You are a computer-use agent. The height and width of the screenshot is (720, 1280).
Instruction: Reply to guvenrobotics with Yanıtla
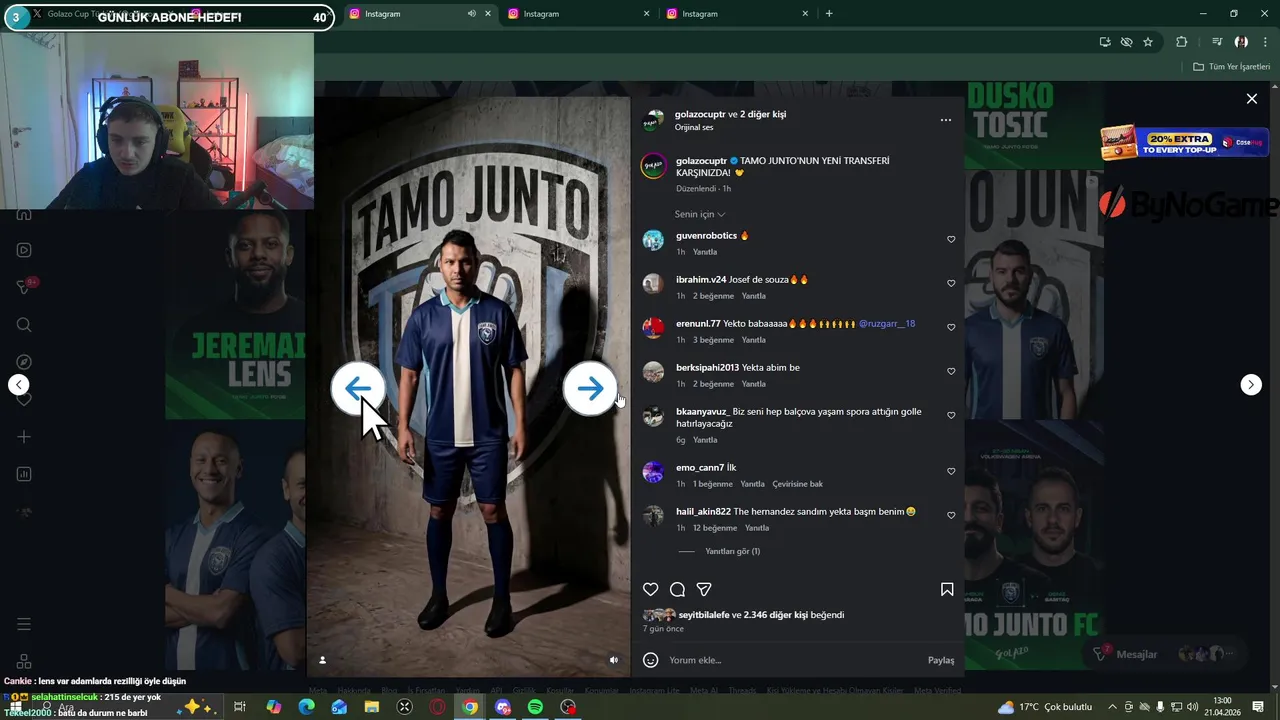click(x=705, y=252)
